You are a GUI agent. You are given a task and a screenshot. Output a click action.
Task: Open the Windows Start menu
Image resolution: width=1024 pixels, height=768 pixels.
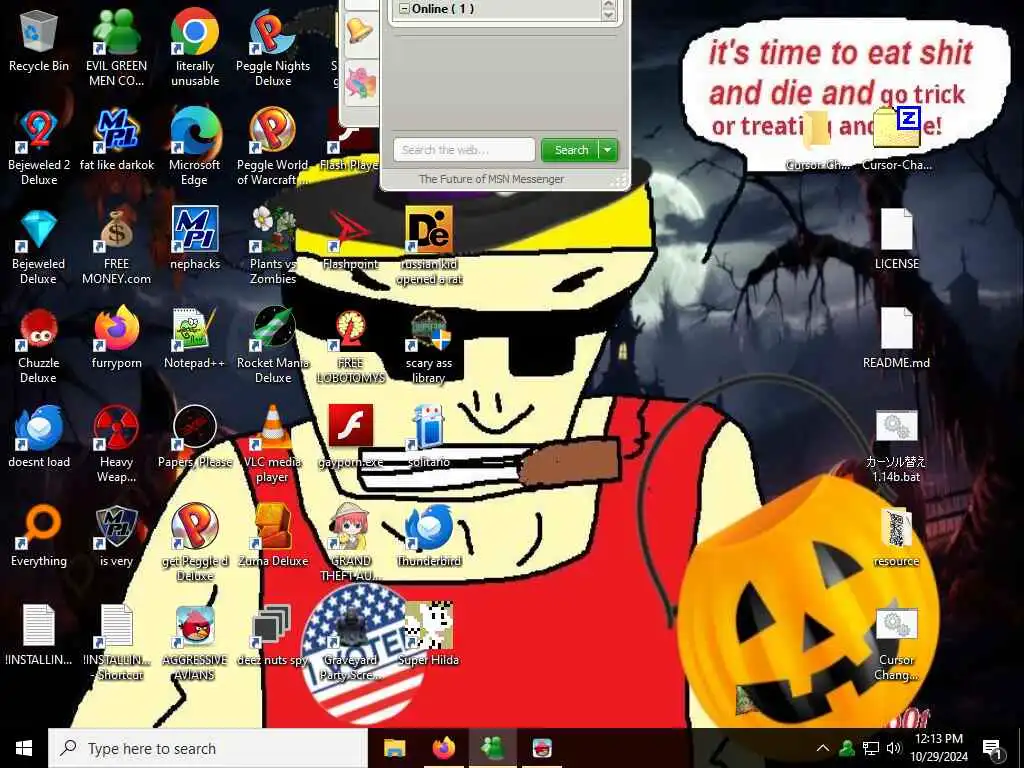click(24, 748)
